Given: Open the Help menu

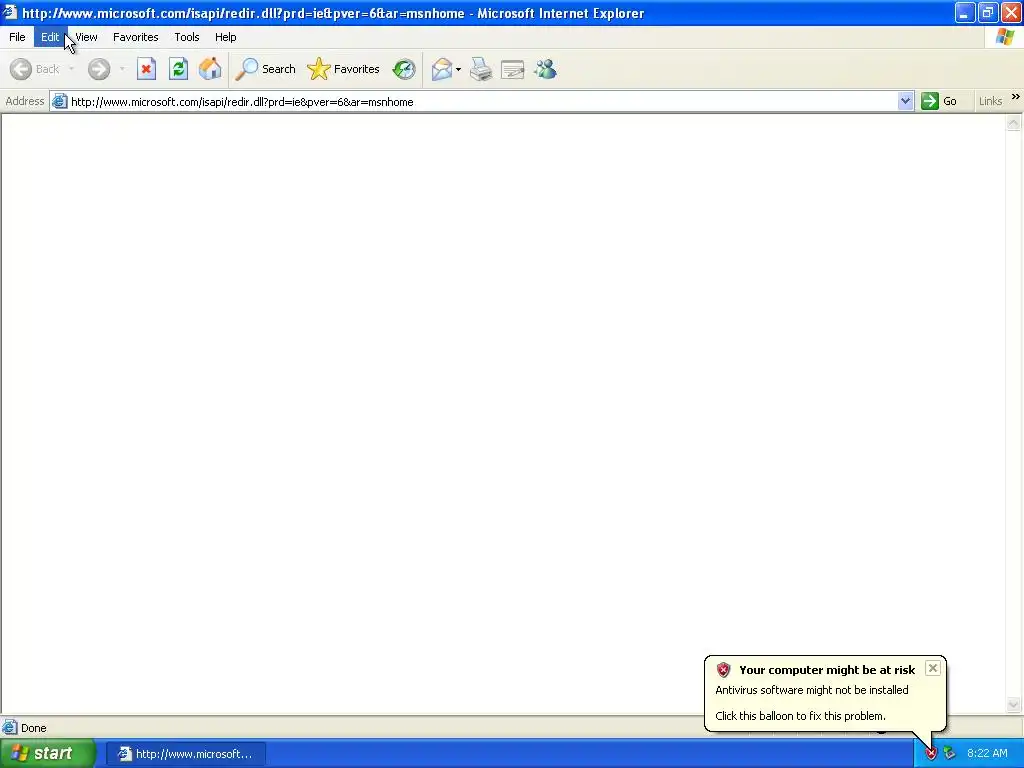Looking at the screenshot, I should click(225, 37).
